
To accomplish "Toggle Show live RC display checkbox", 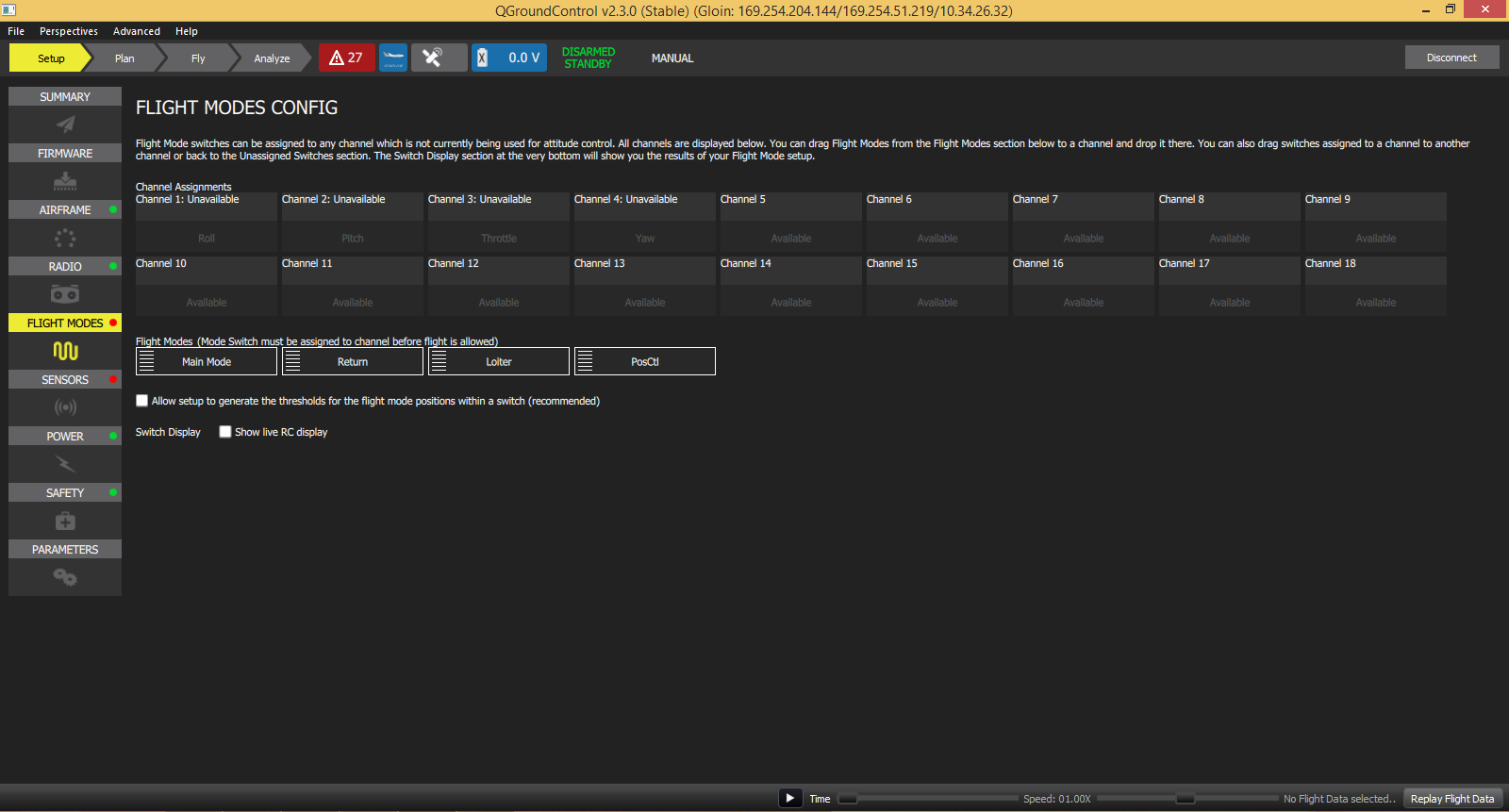I will tap(225, 432).
